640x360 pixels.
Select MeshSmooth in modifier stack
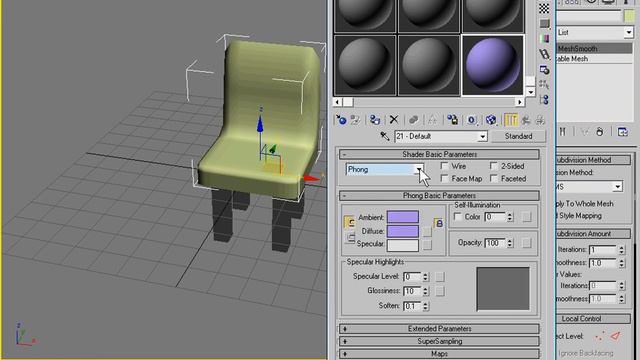(594, 49)
